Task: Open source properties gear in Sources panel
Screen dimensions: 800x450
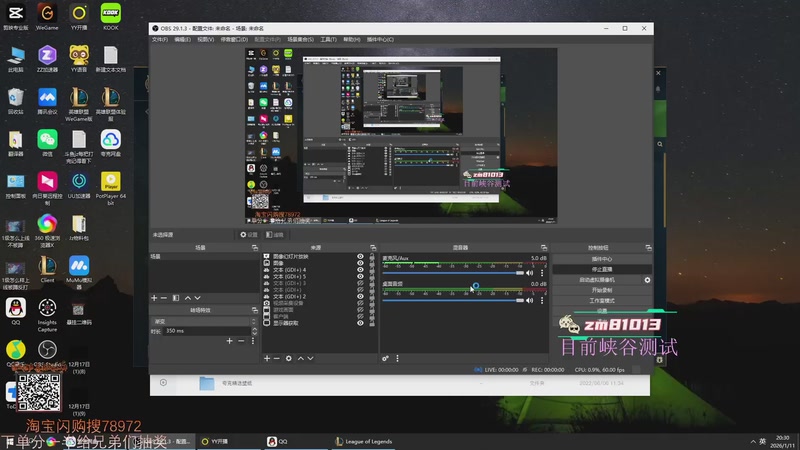Action: [289, 357]
